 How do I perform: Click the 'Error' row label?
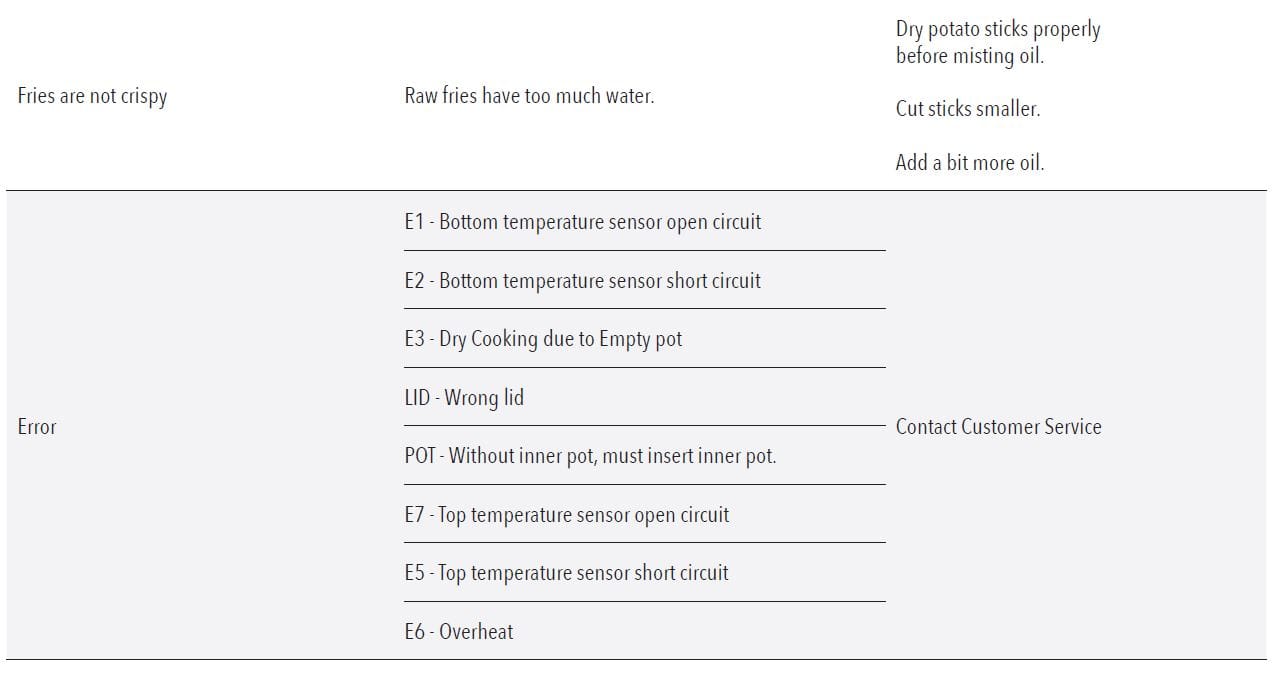pyautogui.click(x=37, y=427)
